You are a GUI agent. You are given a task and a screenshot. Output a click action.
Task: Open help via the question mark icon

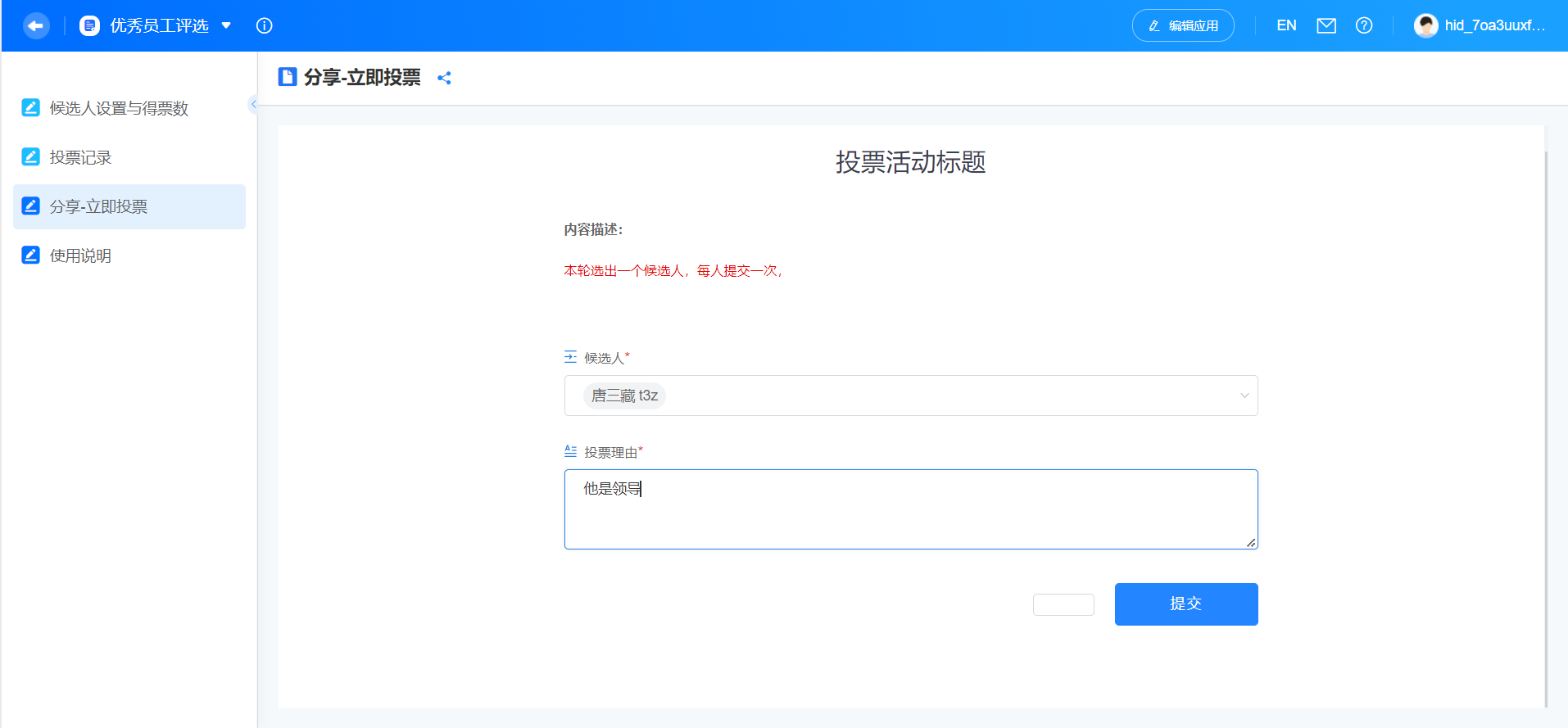1364,26
